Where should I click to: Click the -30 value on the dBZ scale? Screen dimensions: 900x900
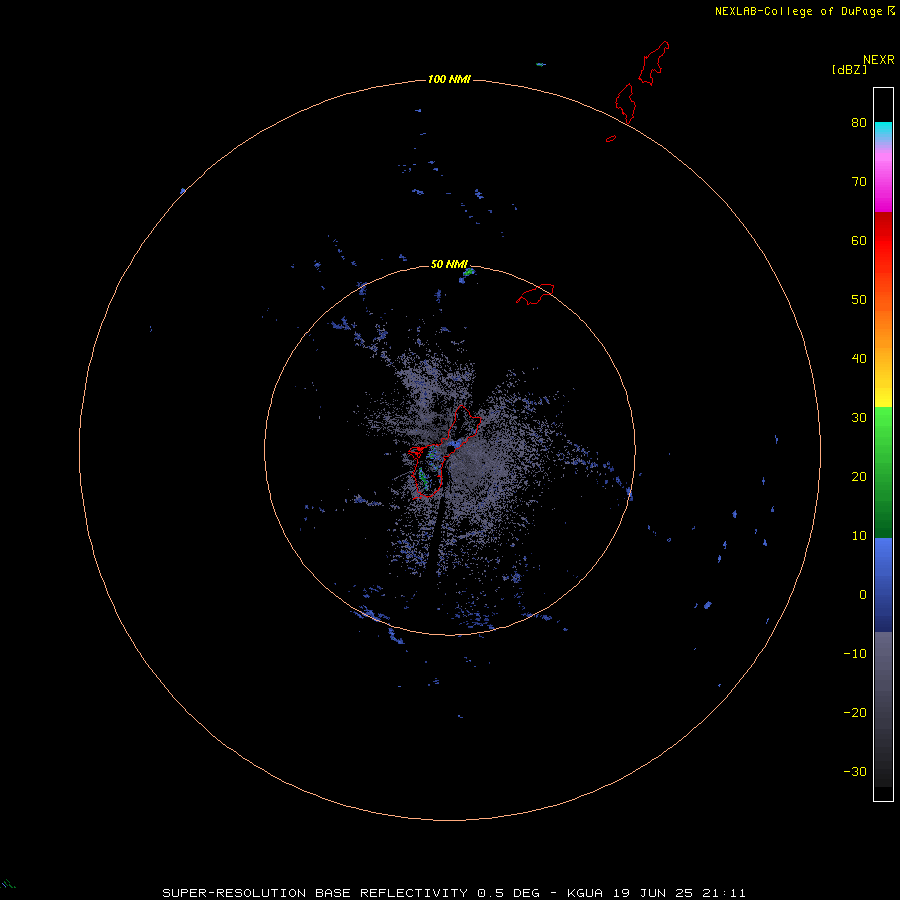coord(855,771)
